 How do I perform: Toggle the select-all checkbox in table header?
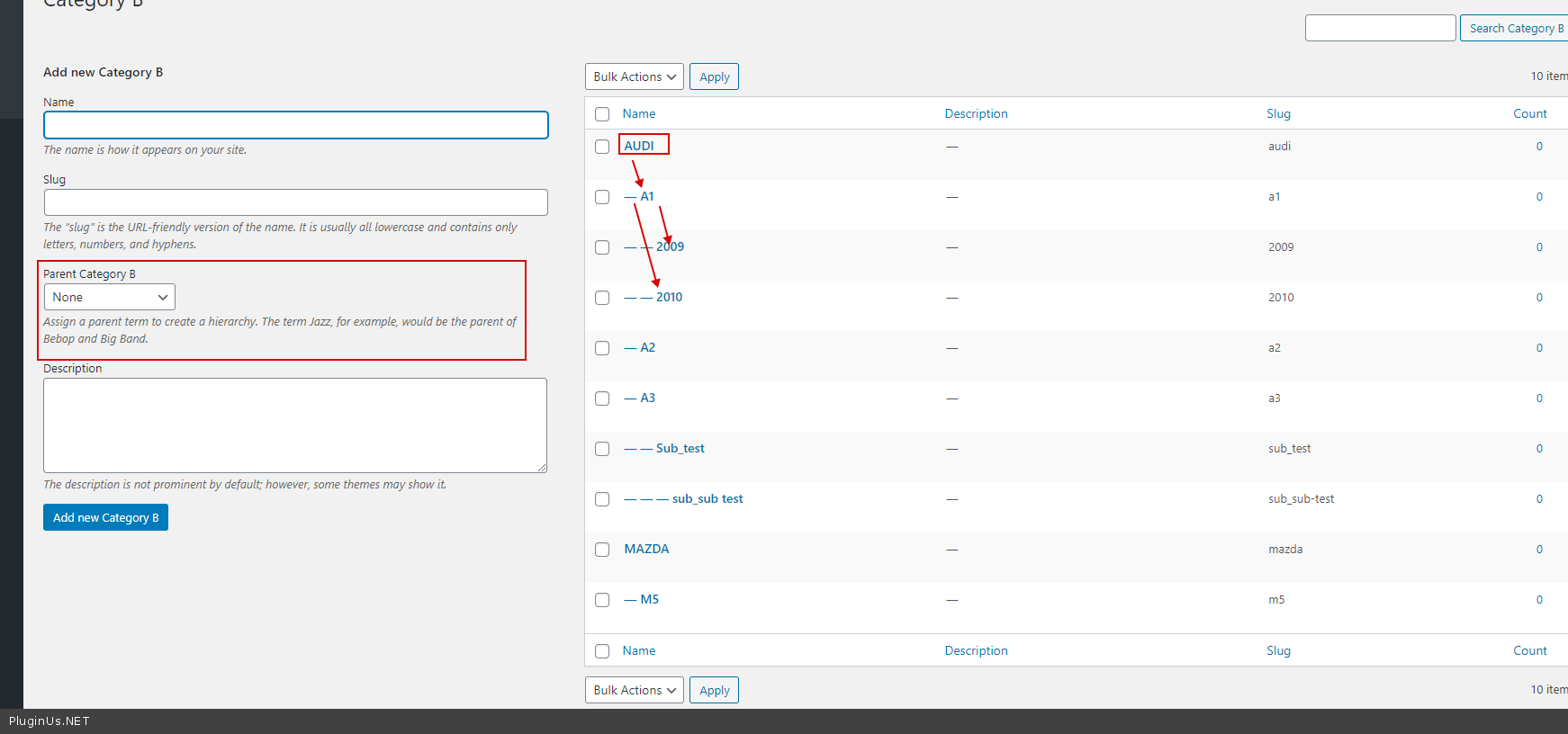602,114
